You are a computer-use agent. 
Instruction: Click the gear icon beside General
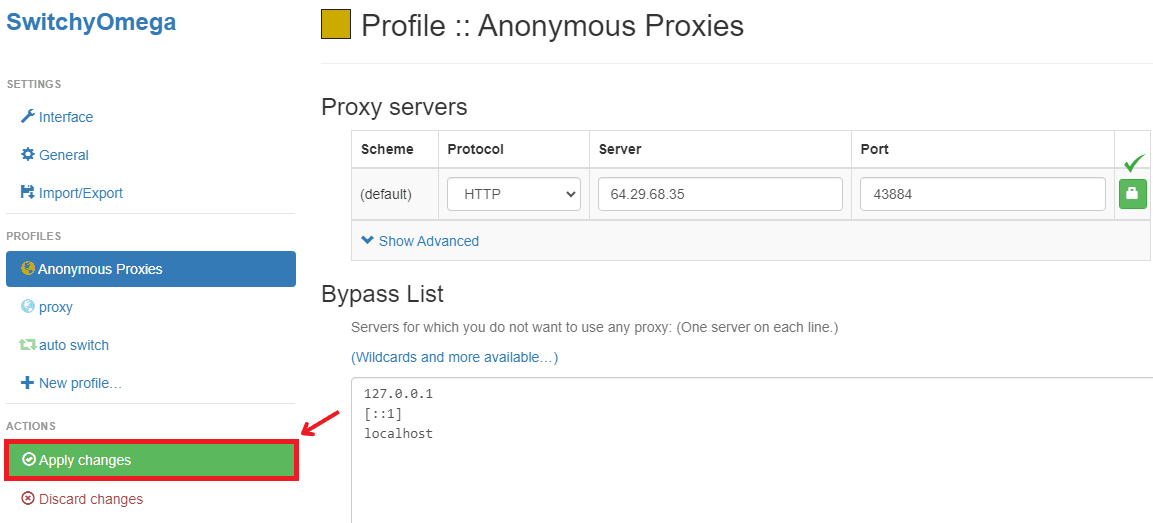pyautogui.click(x=28, y=155)
